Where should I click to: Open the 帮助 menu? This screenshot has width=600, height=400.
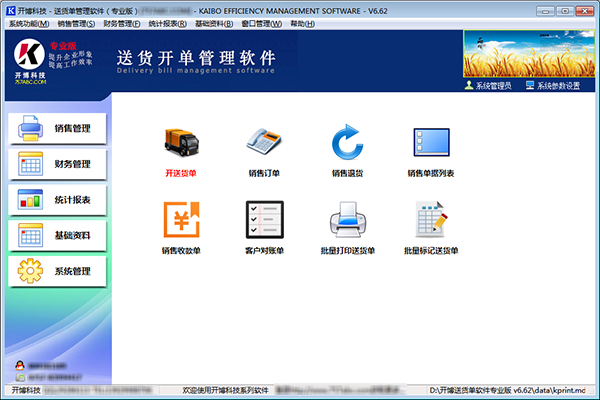point(298,22)
